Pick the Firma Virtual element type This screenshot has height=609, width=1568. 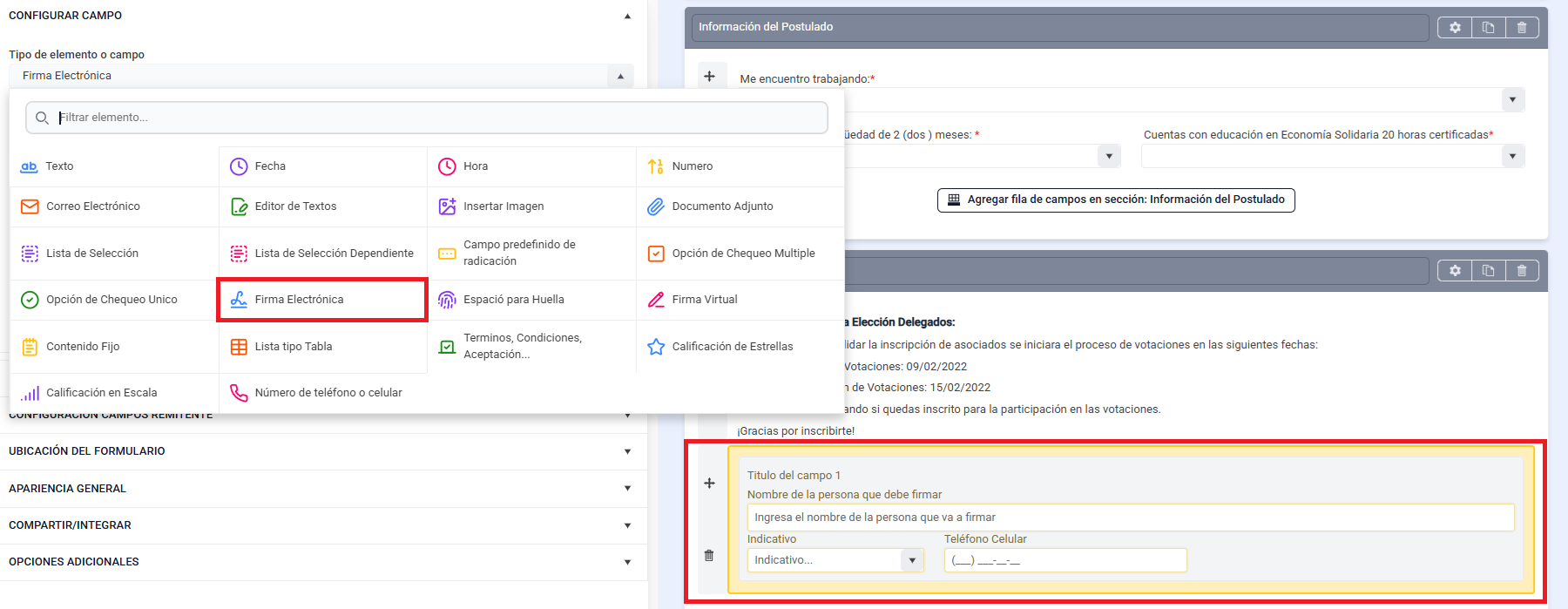[704, 300]
